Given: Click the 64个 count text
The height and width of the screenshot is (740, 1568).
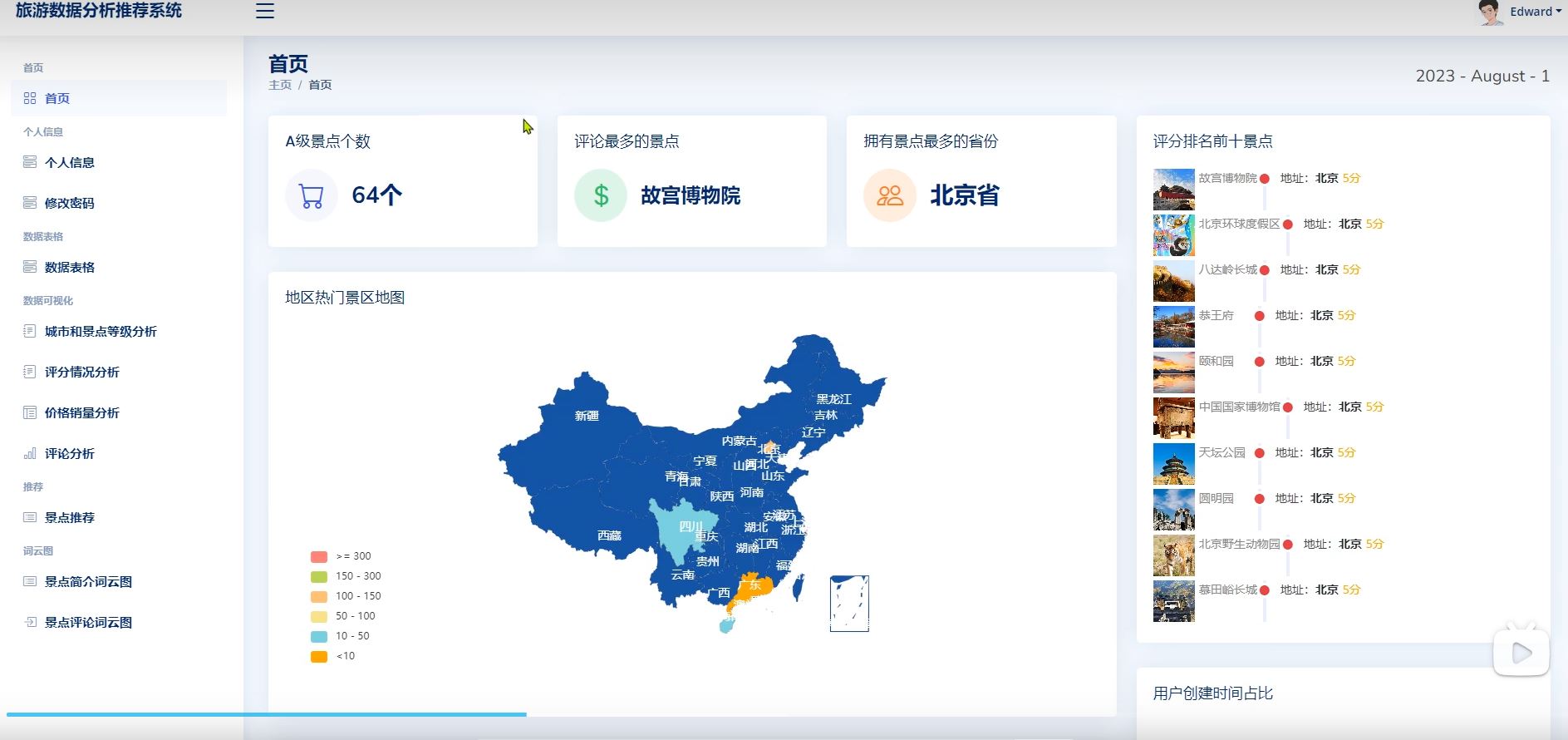Looking at the screenshot, I should pos(377,195).
